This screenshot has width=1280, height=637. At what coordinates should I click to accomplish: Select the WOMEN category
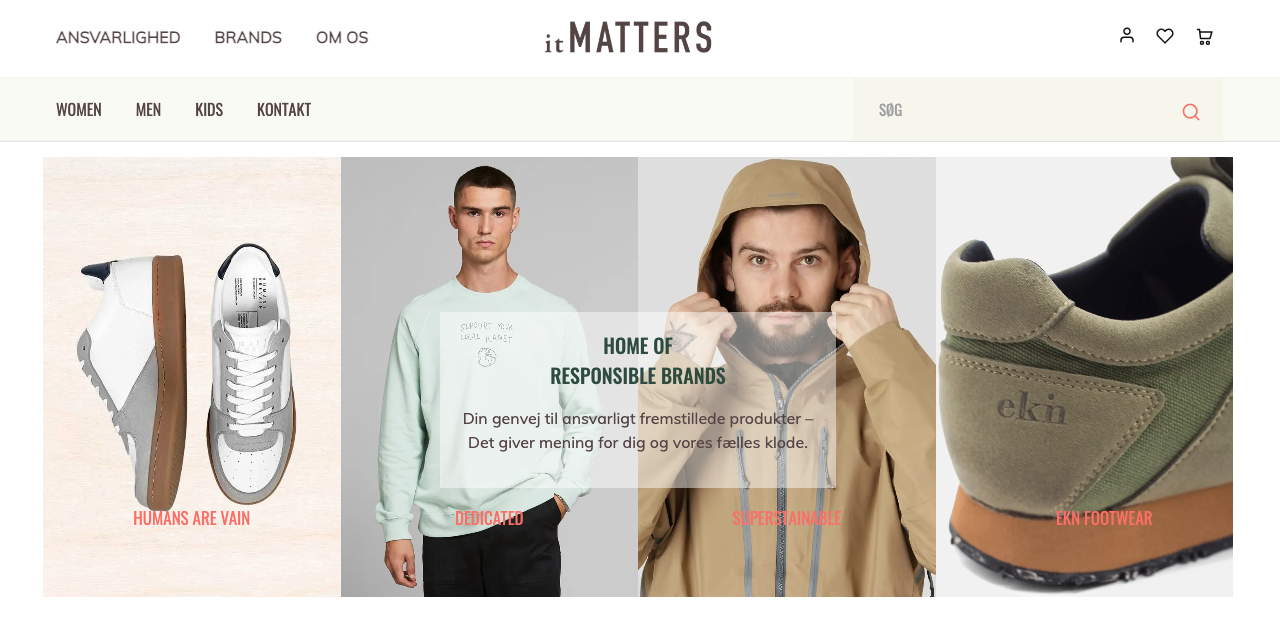click(x=79, y=110)
